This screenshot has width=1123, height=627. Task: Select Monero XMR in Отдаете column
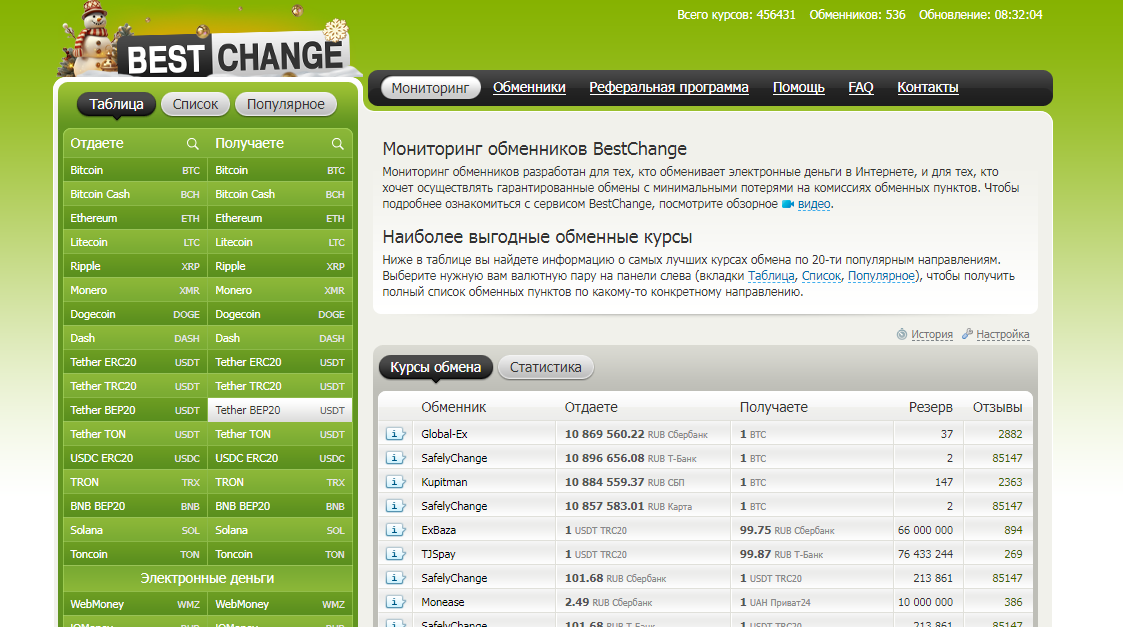pos(135,290)
